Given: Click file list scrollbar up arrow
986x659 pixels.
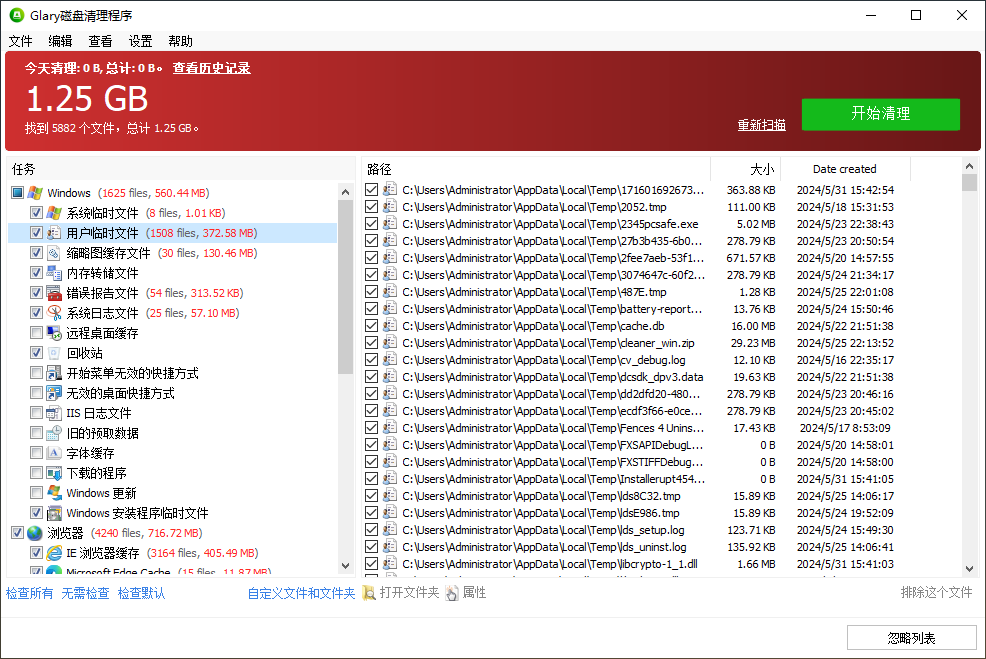Looking at the screenshot, I should point(970,166).
